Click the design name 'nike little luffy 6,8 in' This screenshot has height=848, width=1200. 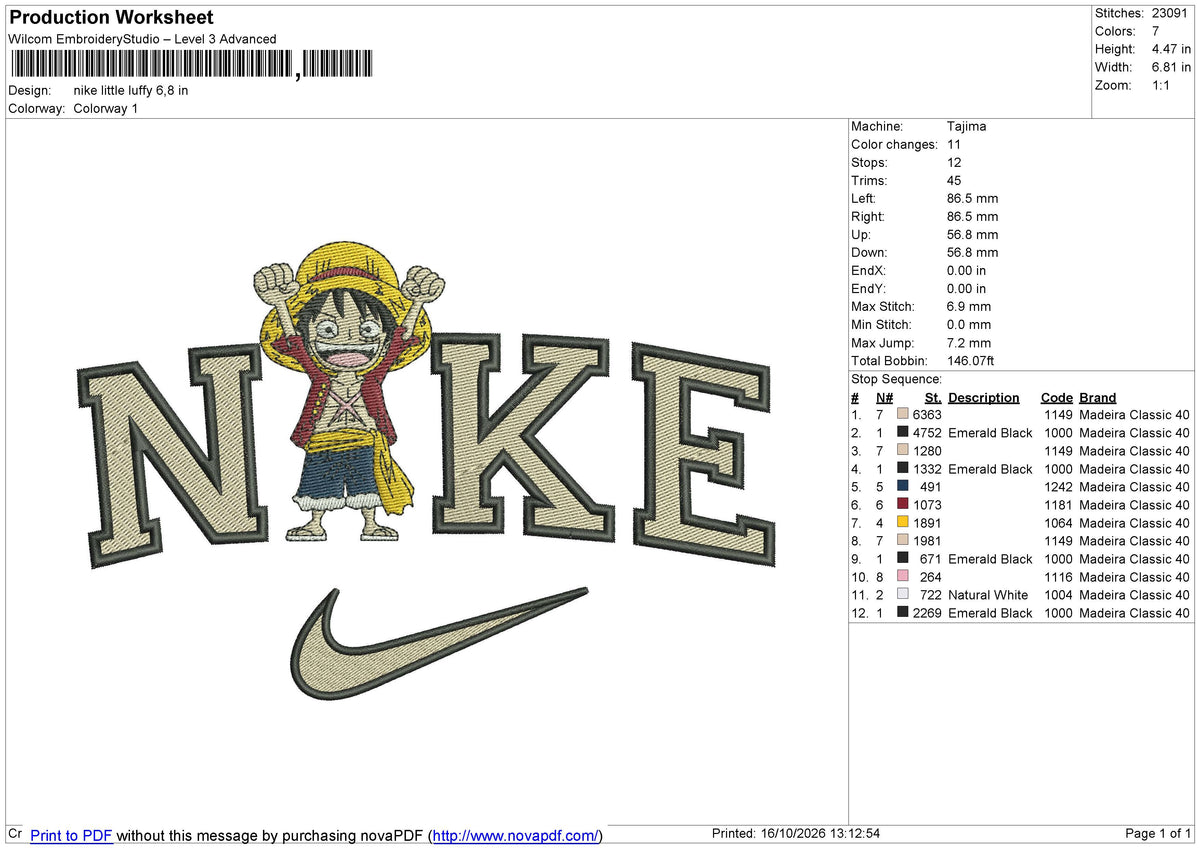131,90
